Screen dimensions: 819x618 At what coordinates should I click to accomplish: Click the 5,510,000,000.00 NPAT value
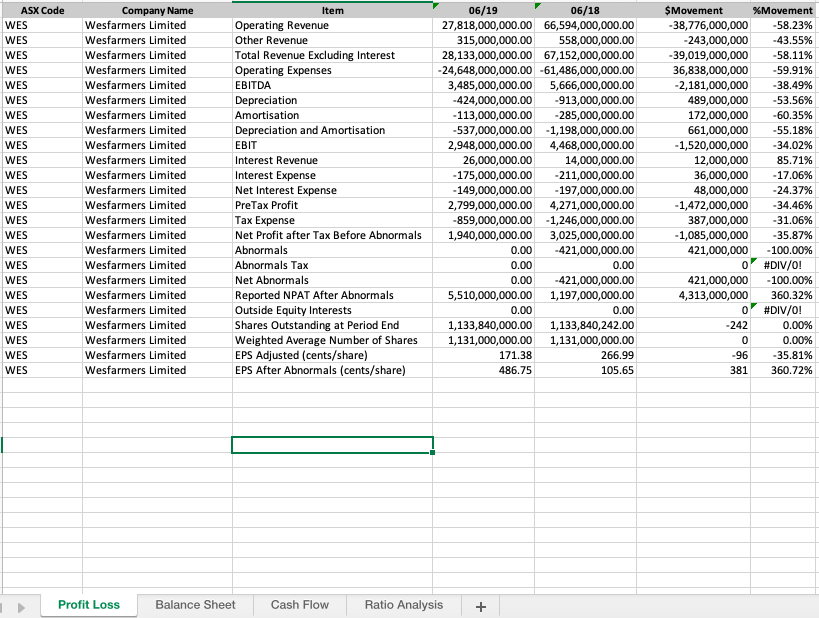tap(483, 296)
